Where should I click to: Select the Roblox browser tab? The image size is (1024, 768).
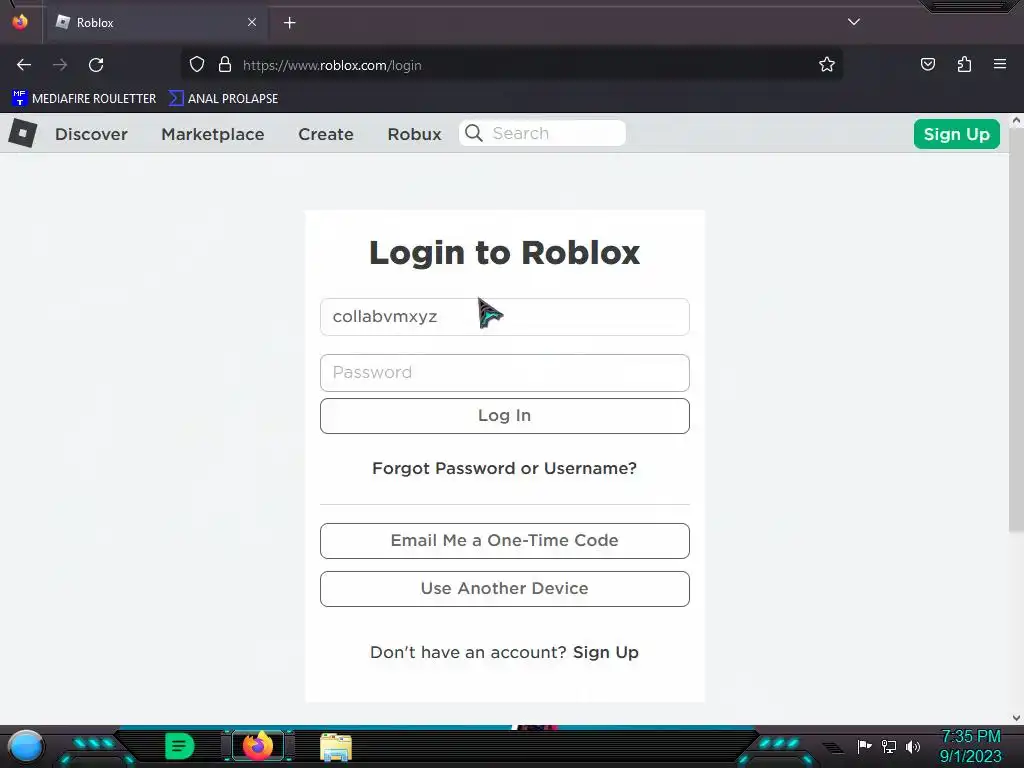(x=155, y=23)
